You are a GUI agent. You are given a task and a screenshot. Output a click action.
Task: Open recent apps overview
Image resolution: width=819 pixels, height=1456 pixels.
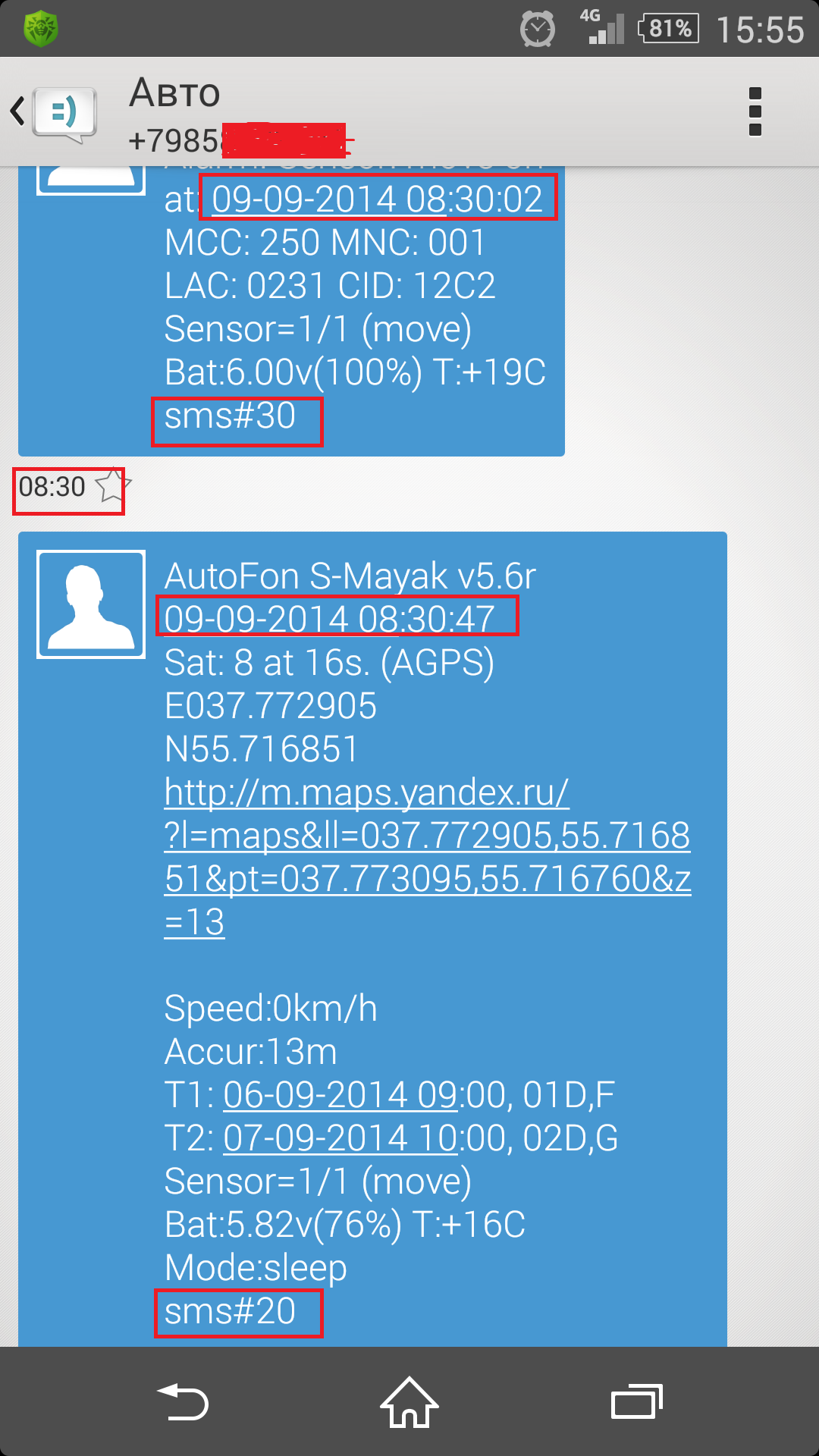(637, 1401)
